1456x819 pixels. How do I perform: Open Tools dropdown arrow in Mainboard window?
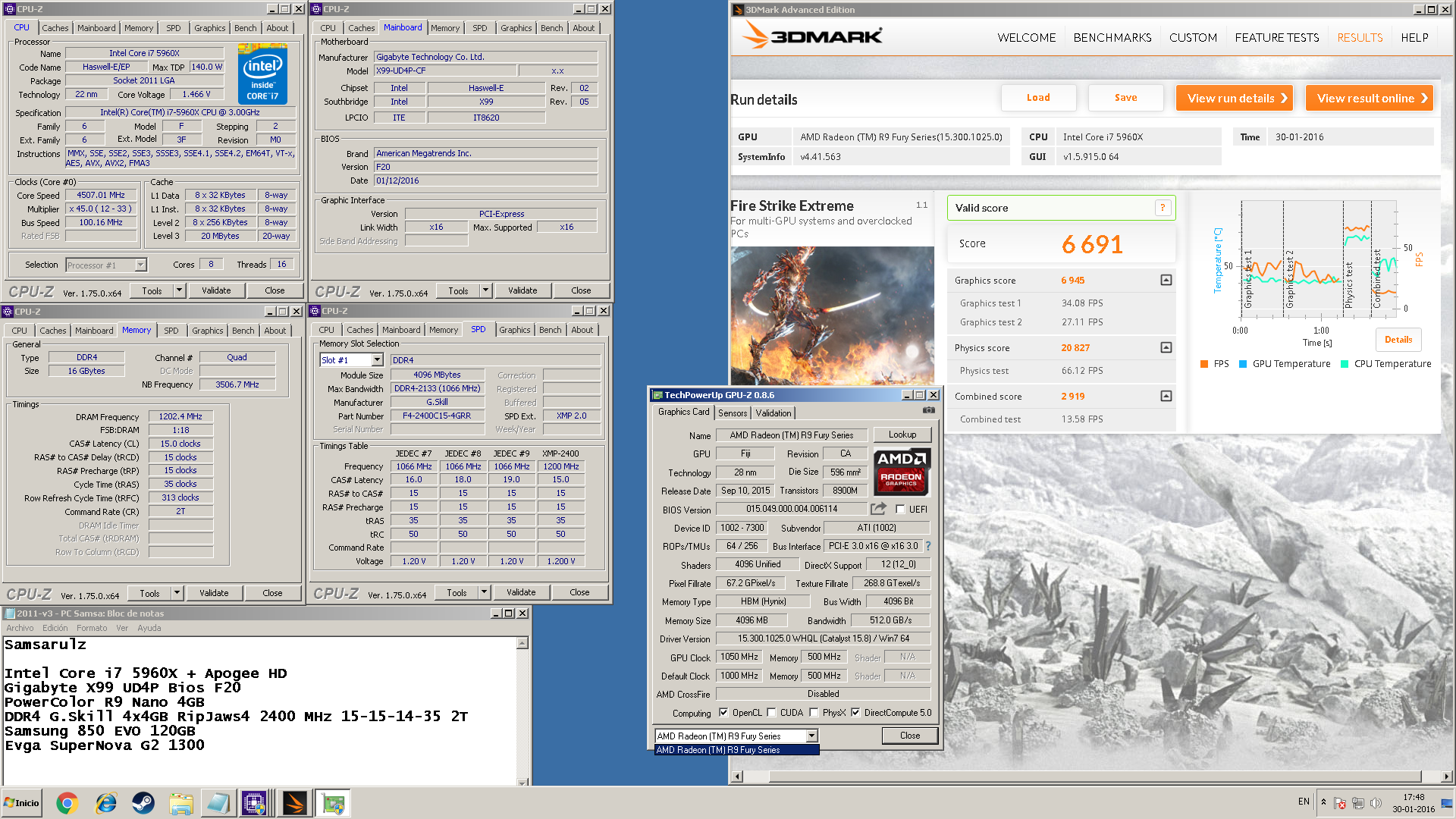click(x=485, y=290)
